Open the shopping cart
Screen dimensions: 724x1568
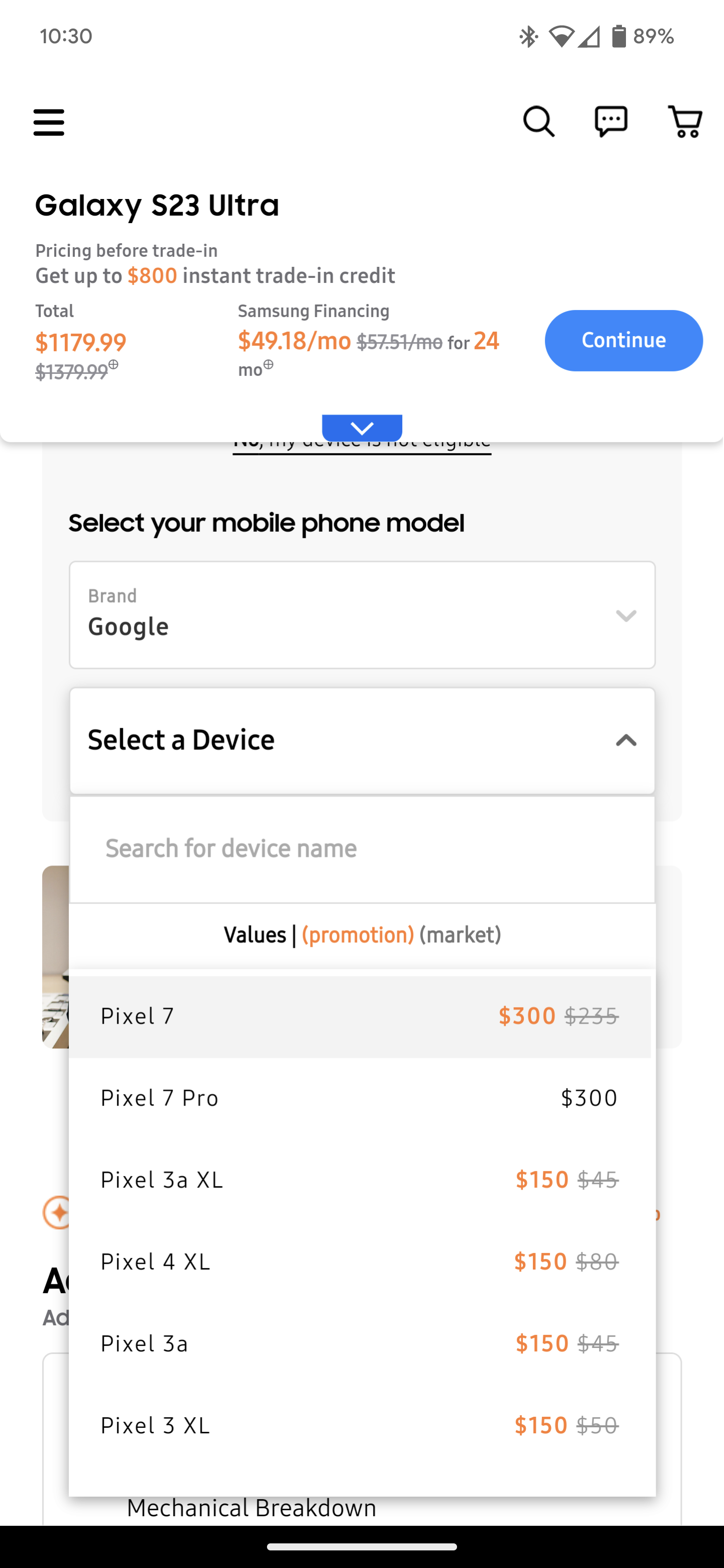[685, 122]
